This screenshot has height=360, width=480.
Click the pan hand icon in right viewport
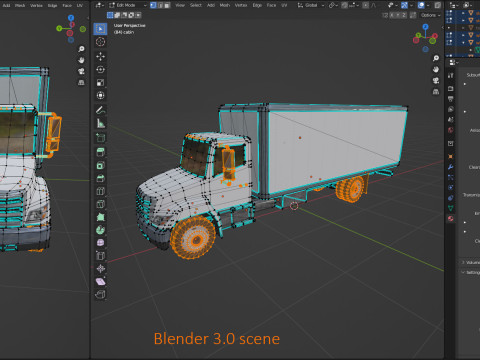(436, 69)
